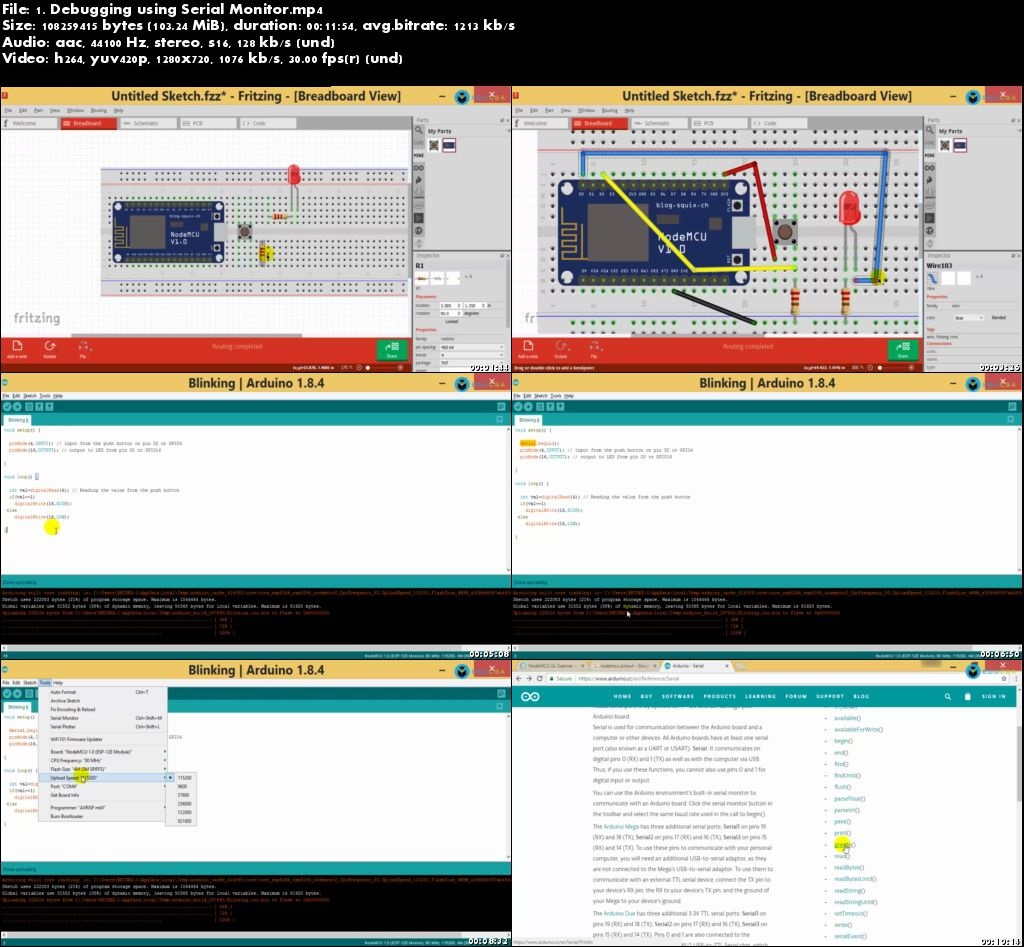Expand the CPU Frequency submenu in Tools menu
1024x947 pixels.
pyautogui.click(x=103, y=760)
